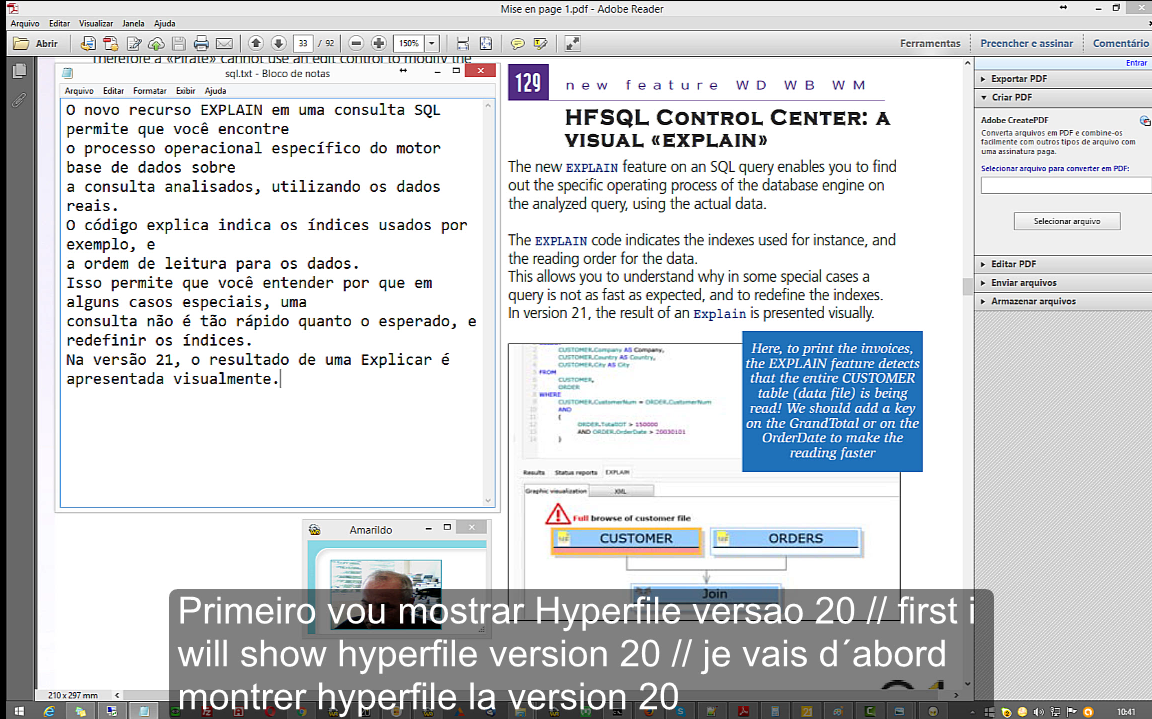The width and height of the screenshot is (1152, 719).
Task: Open the Janela menu in Adobe Reader
Action: [133, 24]
